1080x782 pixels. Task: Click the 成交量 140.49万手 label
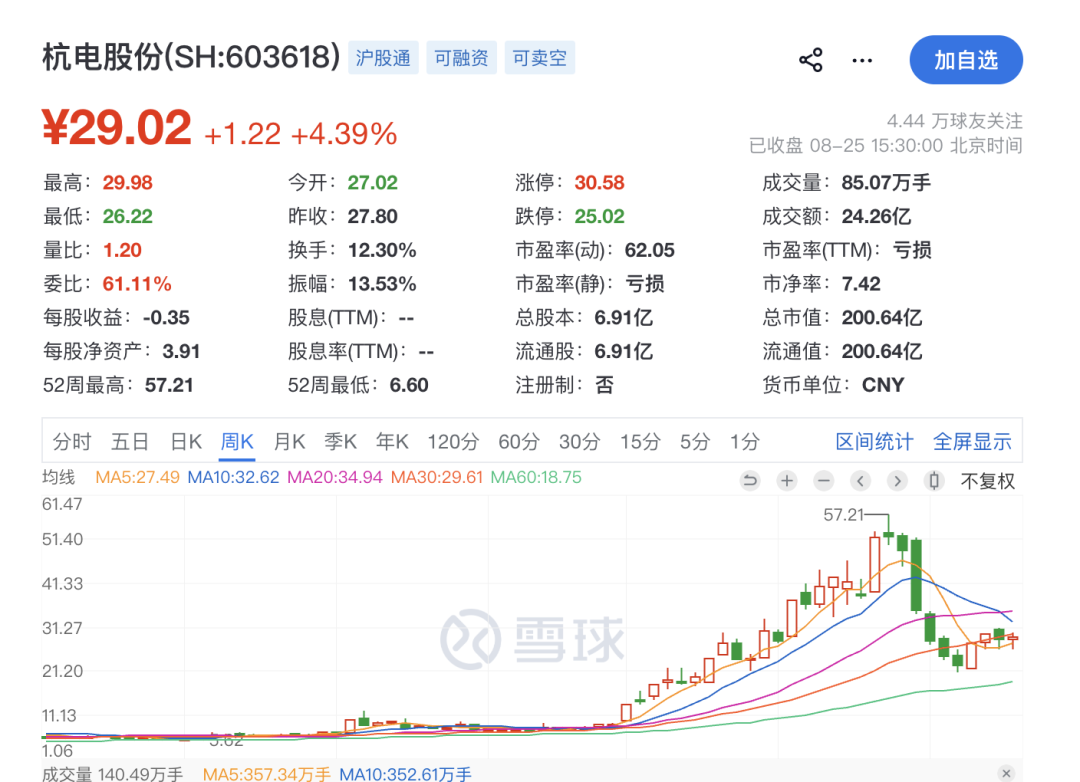point(112,774)
